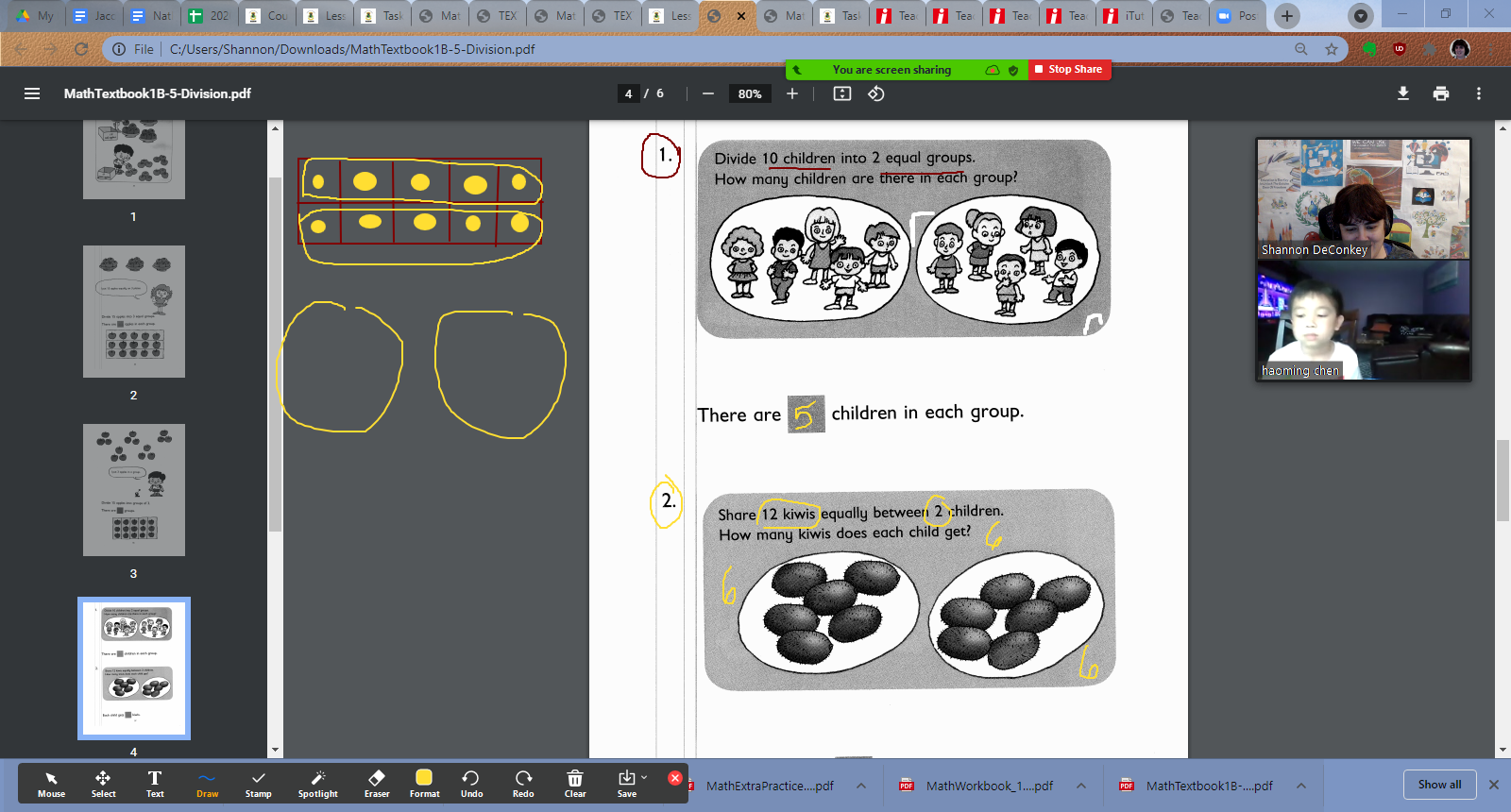Click thumbnail panel scroll down arrow
1511x812 pixels.
coord(275,751)
